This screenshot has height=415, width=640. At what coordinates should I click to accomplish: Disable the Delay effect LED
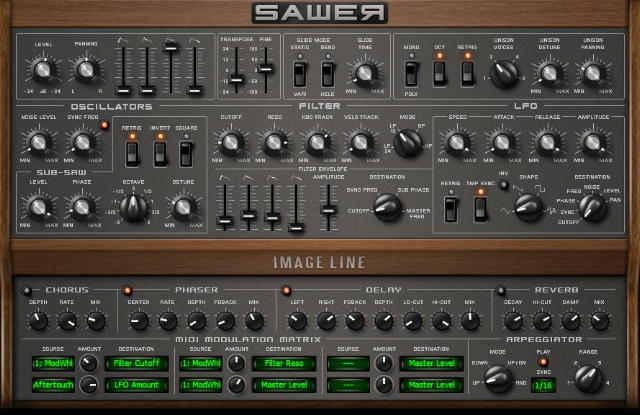[287, 290]
